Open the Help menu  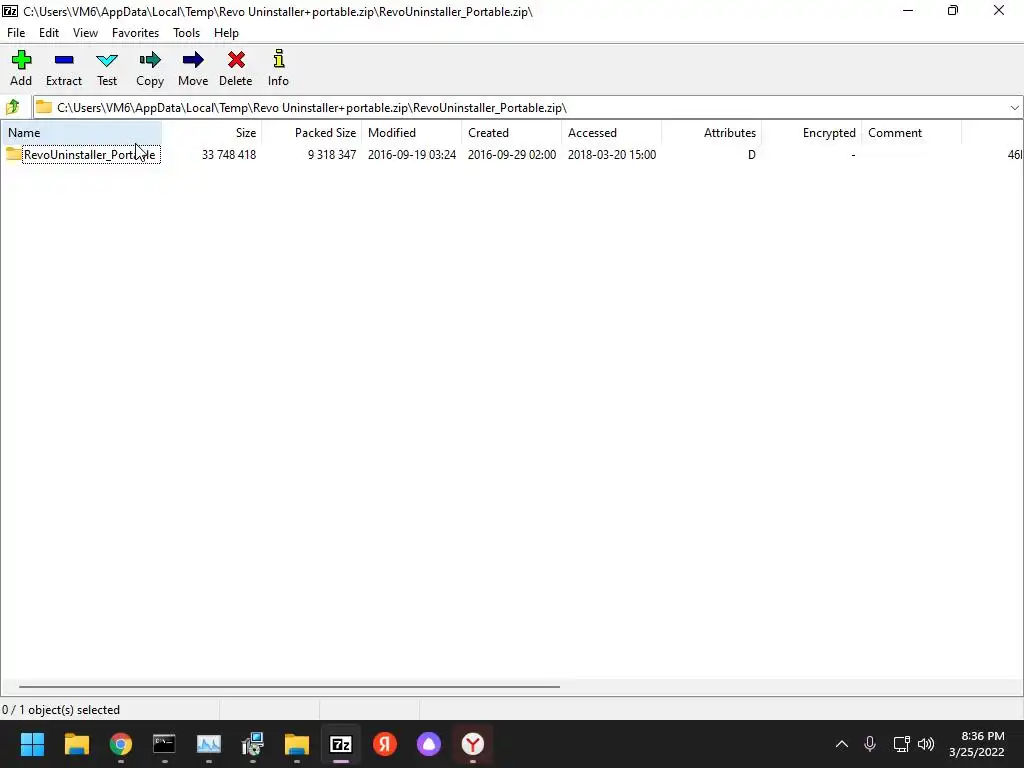226,33
